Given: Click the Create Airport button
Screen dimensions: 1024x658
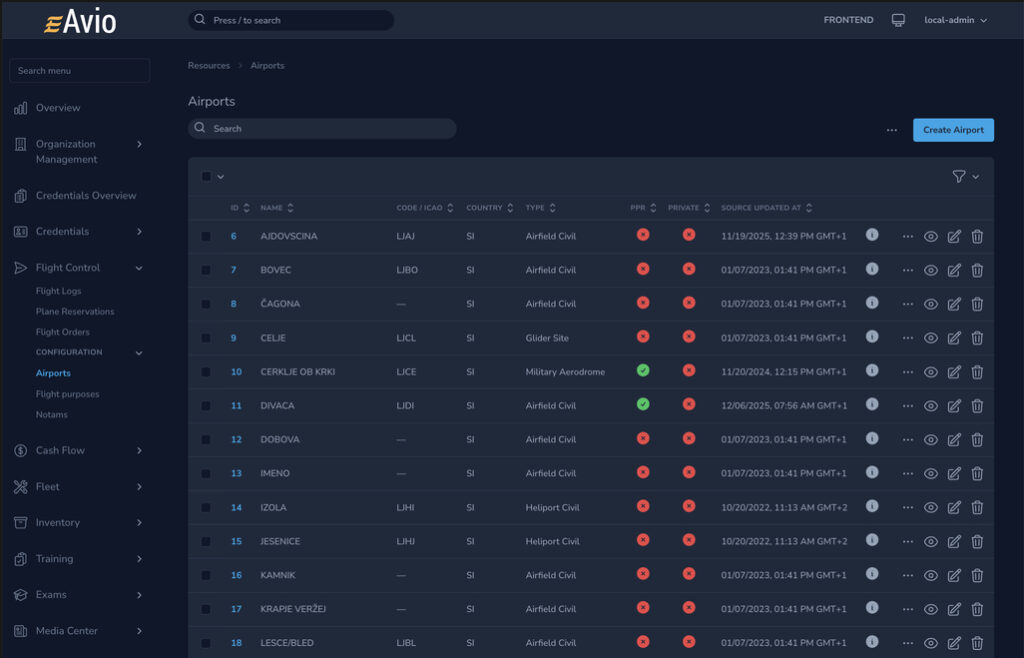Looking at the screenshot, I should click(x=953, y=130).
